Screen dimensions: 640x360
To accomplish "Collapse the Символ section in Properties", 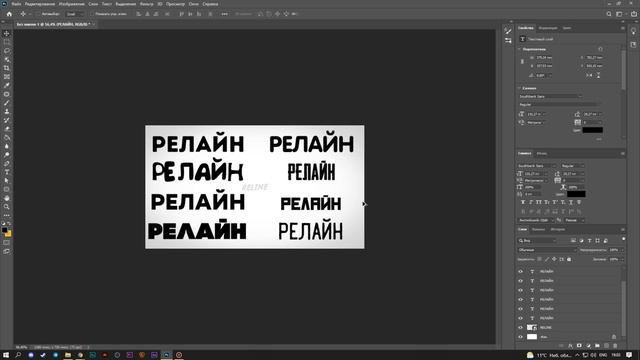I will click(x=520, y=88).
